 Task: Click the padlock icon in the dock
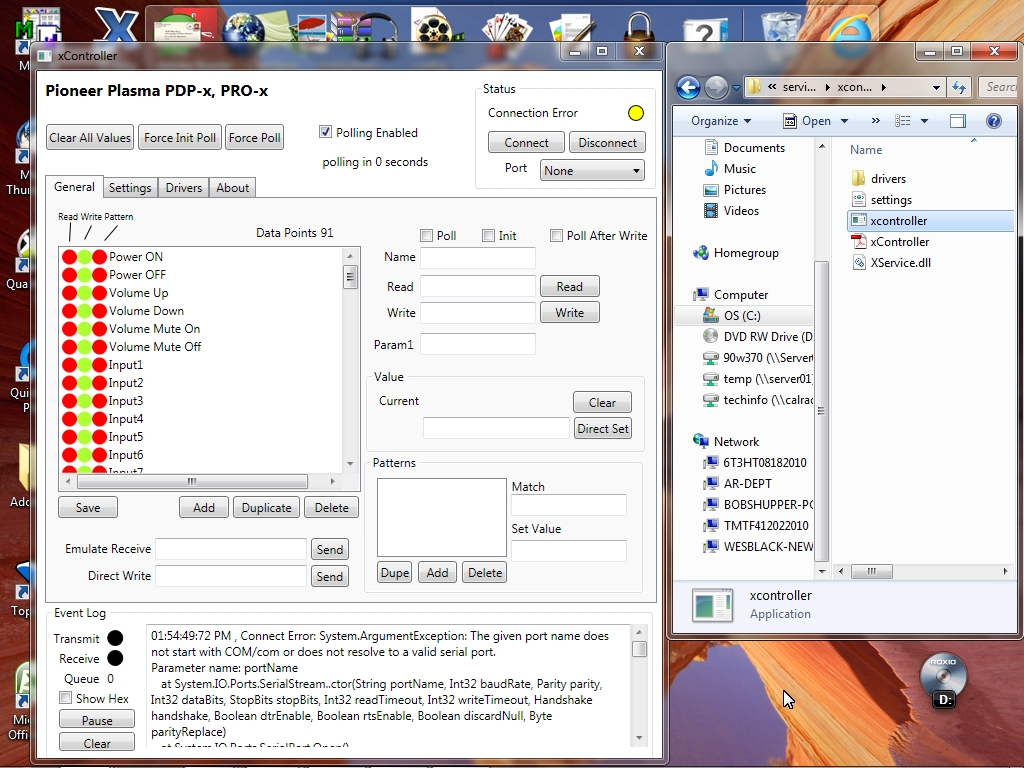638,27
